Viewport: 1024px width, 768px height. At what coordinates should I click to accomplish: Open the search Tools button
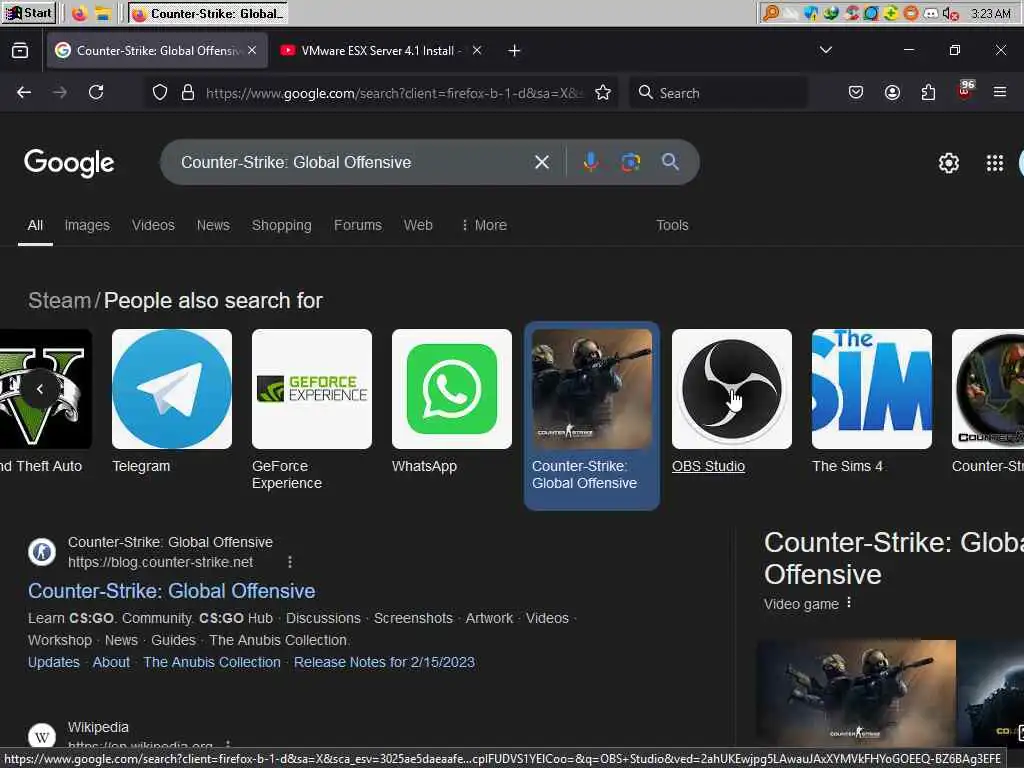pos(672,225)
